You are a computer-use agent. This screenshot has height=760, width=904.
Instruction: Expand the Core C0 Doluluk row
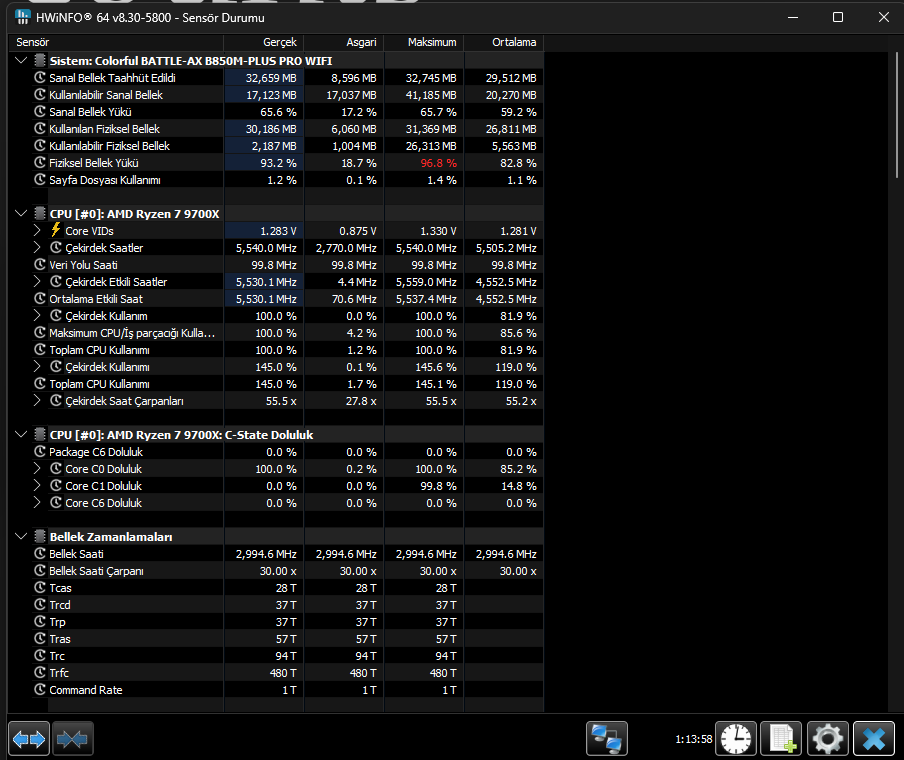[x=37, y=468]
